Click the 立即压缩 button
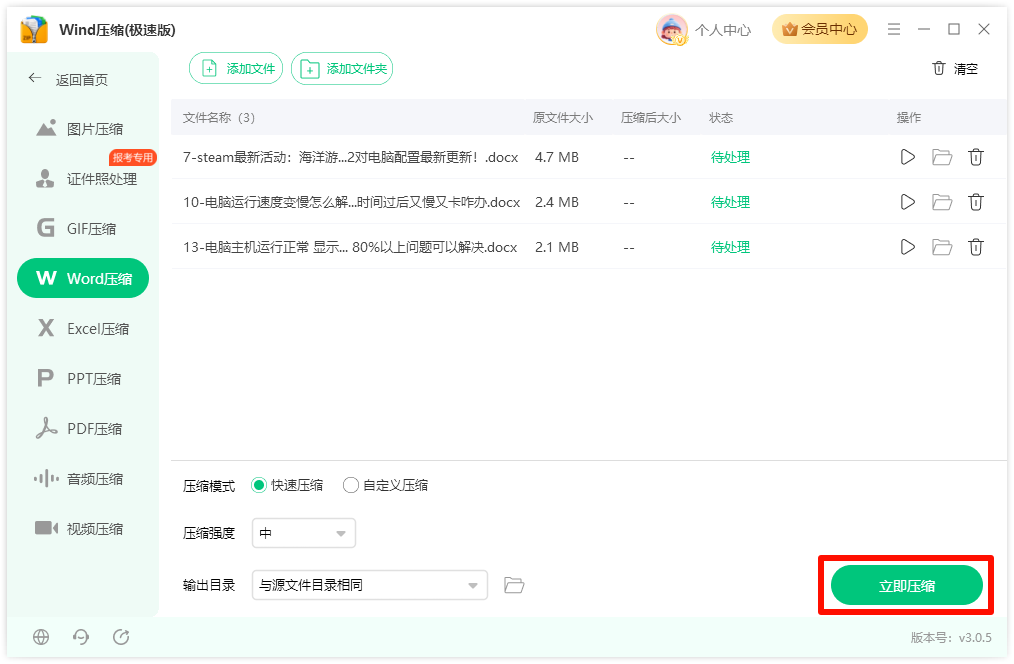The height and width of the screenshot is (664, 1014). pos(907,586)
